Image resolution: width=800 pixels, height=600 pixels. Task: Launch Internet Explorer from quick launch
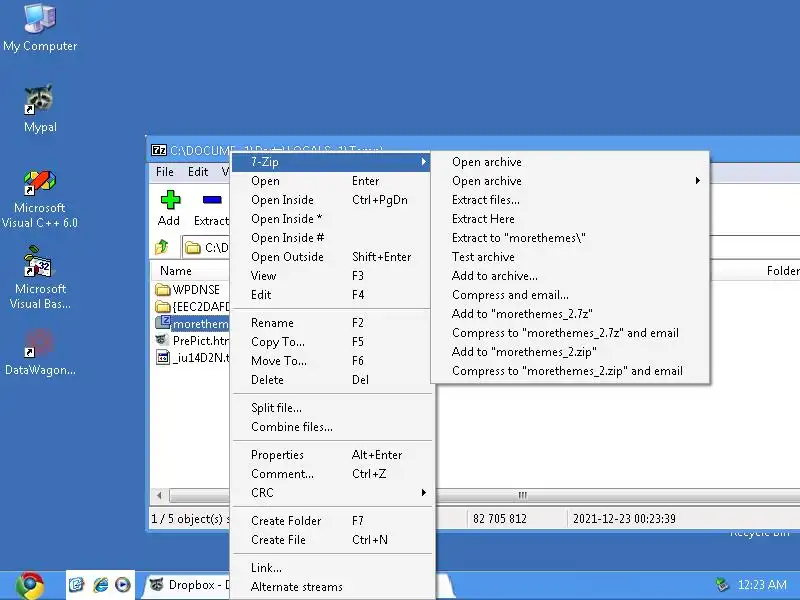coord(101,584)
